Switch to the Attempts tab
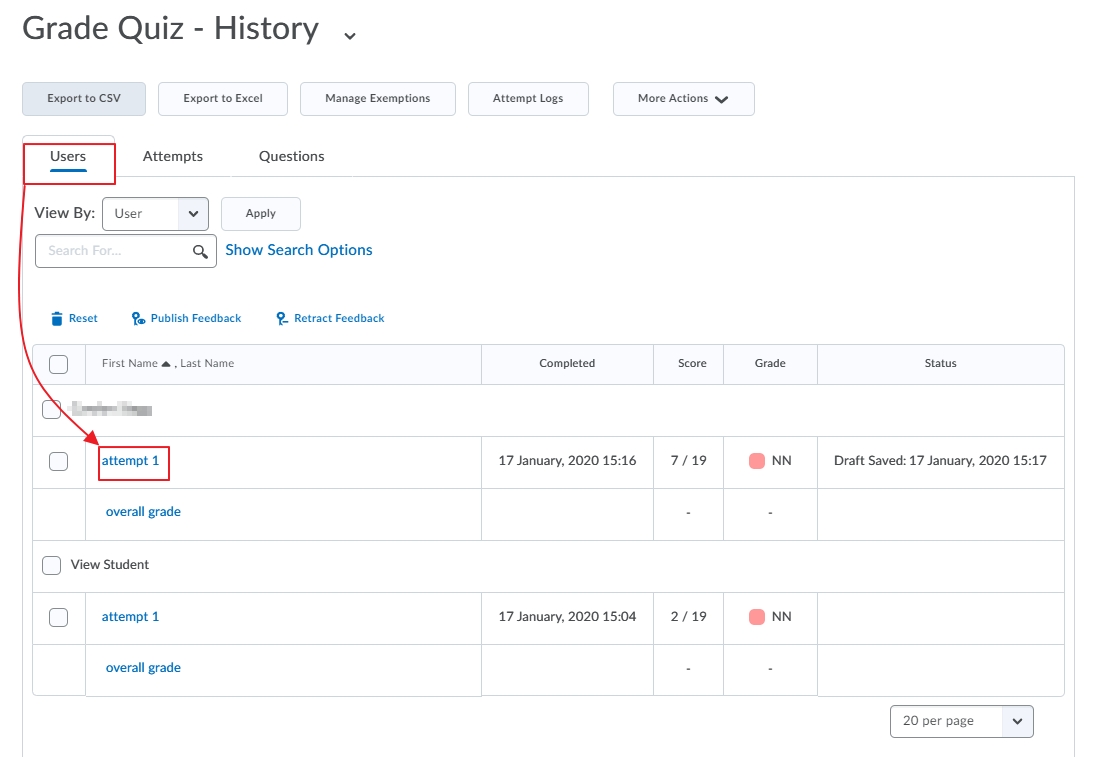1105x757 pixels. pos(173,156)
